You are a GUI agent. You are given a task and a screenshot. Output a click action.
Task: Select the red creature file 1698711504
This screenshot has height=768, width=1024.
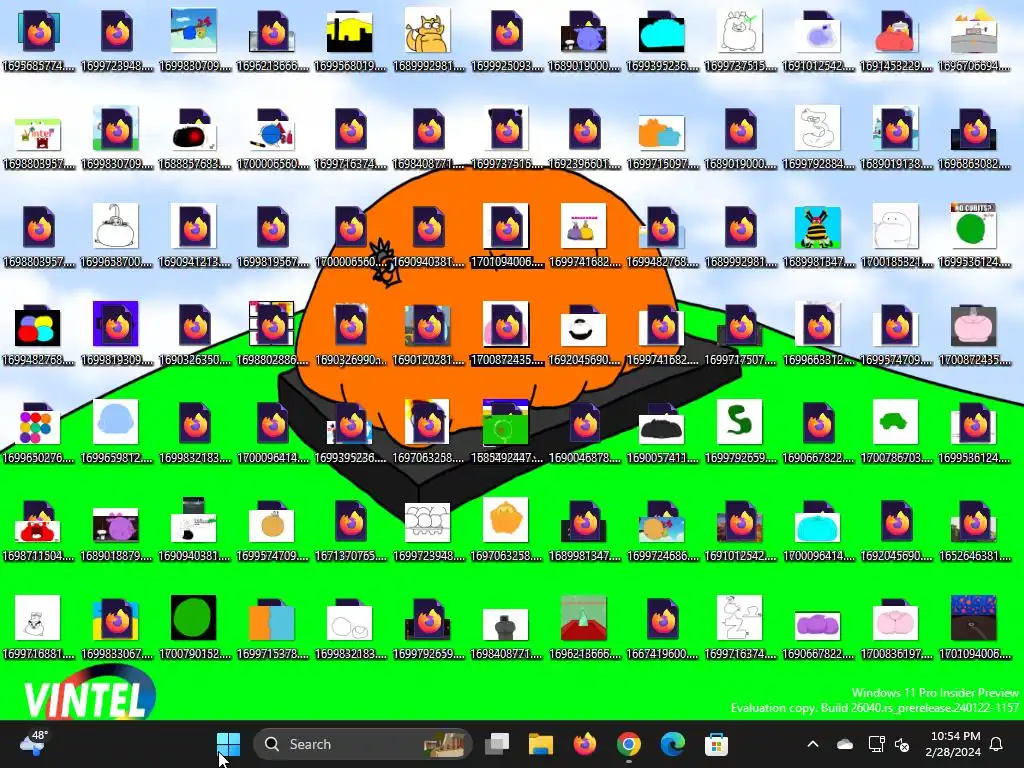pyautogui.click(x=39, y=530)
